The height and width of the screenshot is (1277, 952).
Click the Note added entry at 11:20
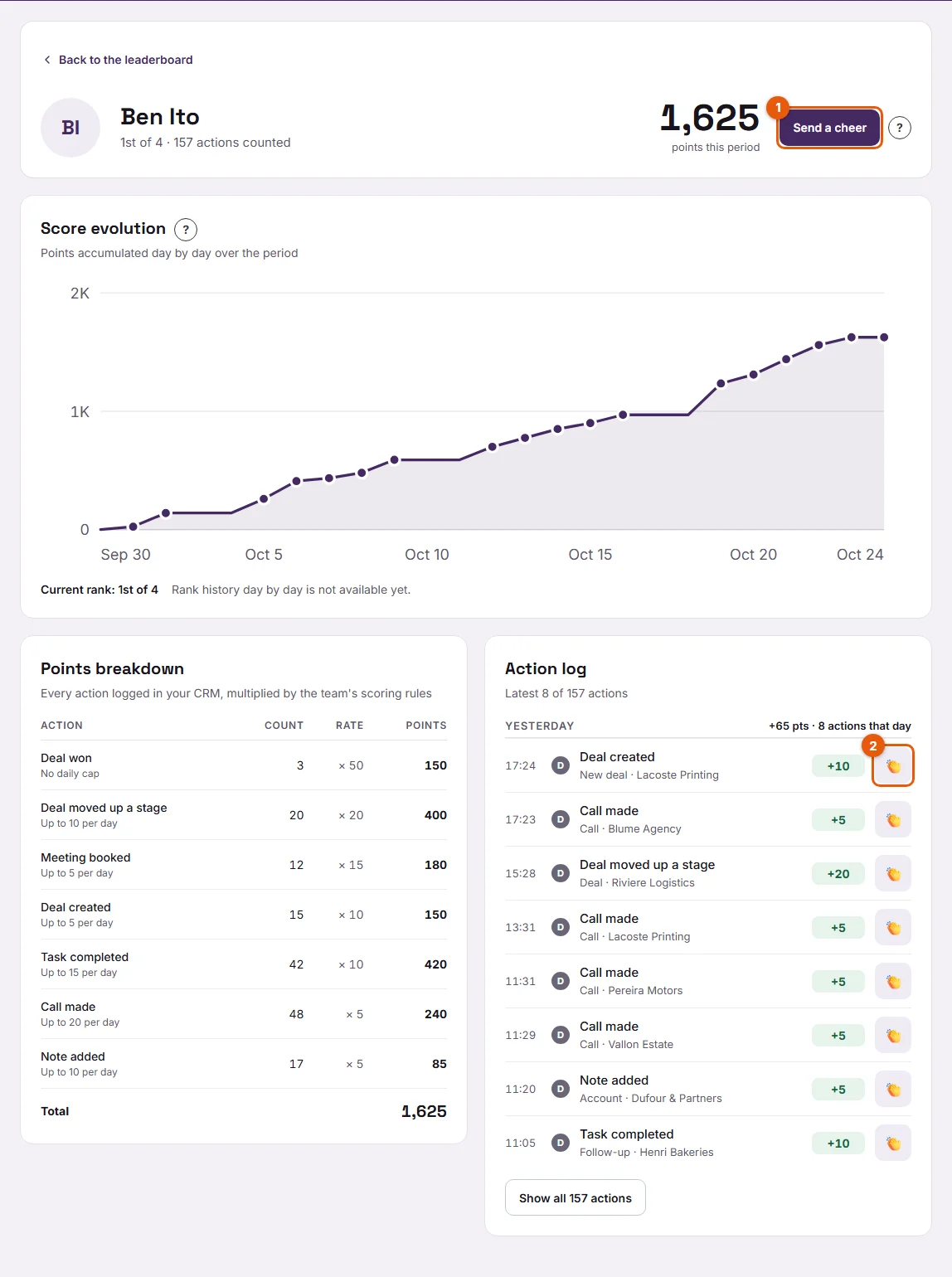[708, 1090]
